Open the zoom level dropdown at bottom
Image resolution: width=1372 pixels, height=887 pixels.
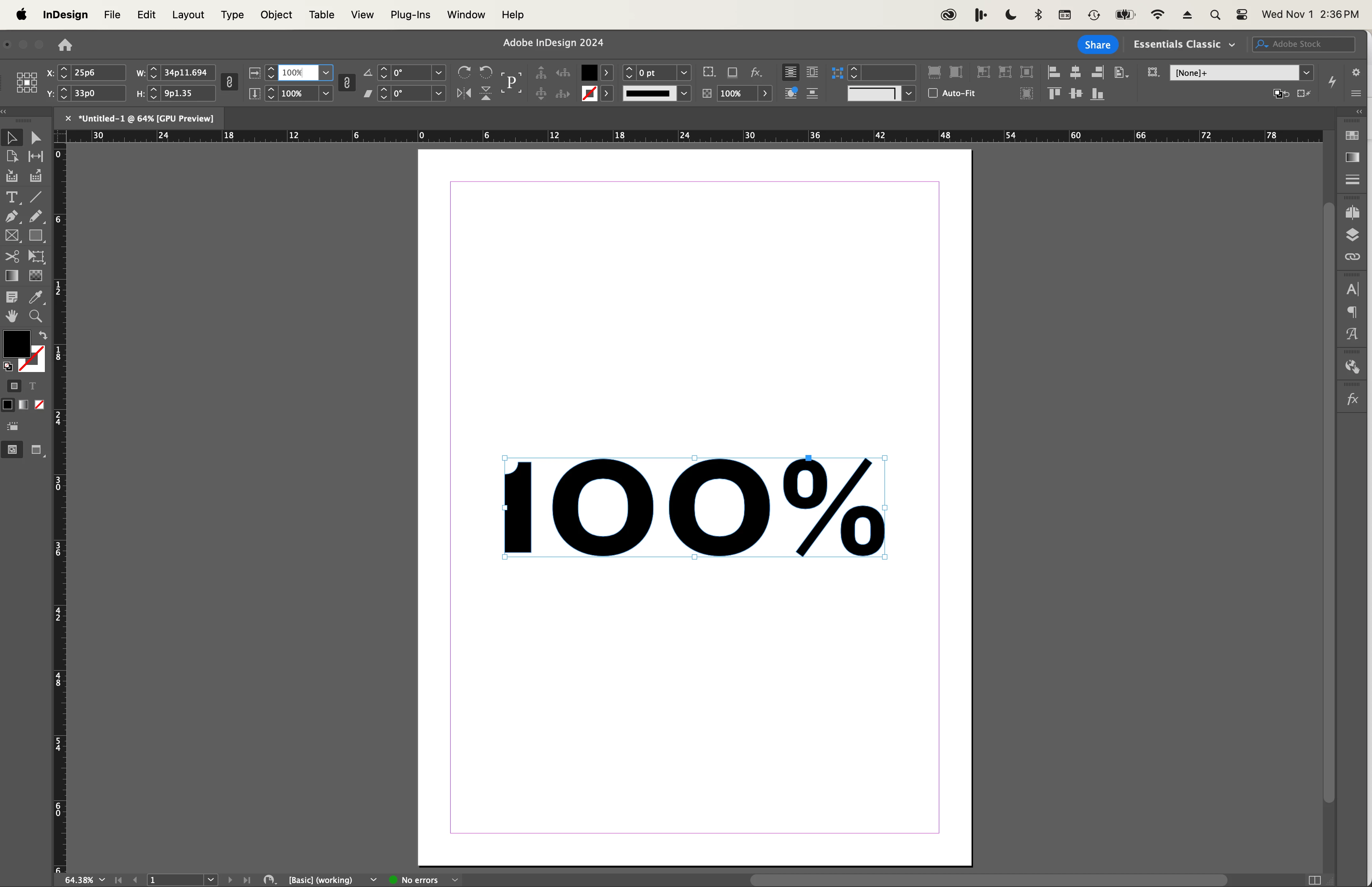[102, 879]
